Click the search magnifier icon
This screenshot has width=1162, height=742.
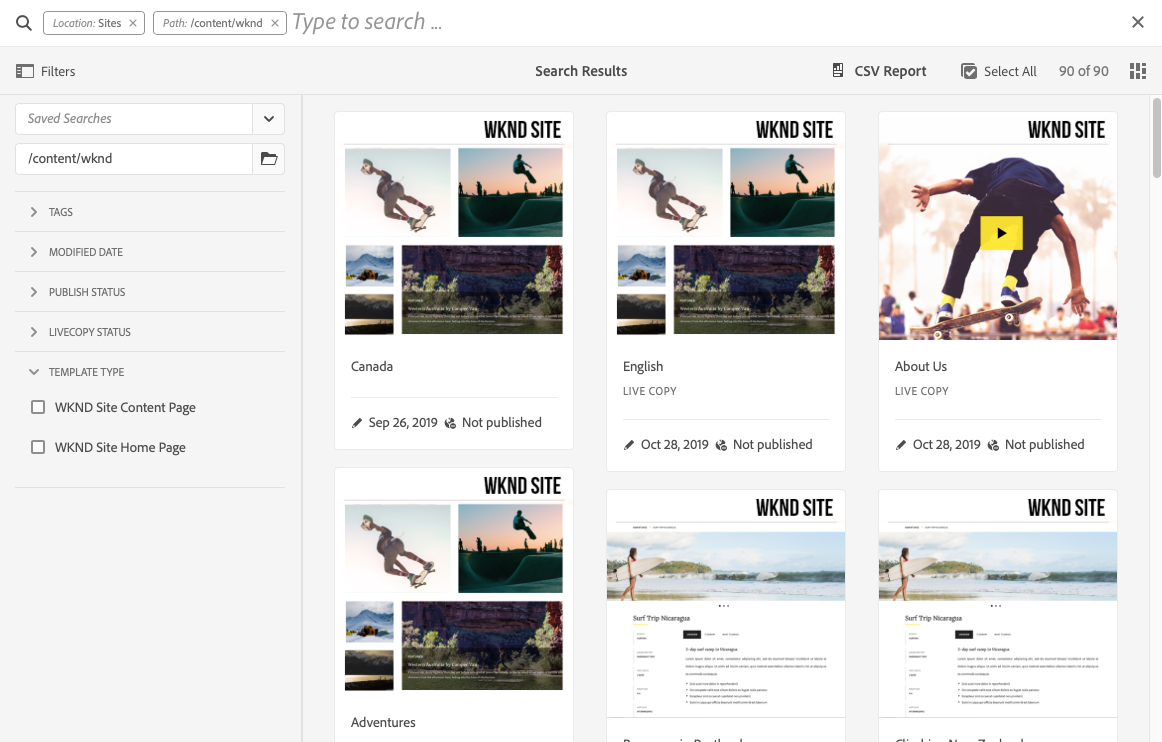pos(24,23)
